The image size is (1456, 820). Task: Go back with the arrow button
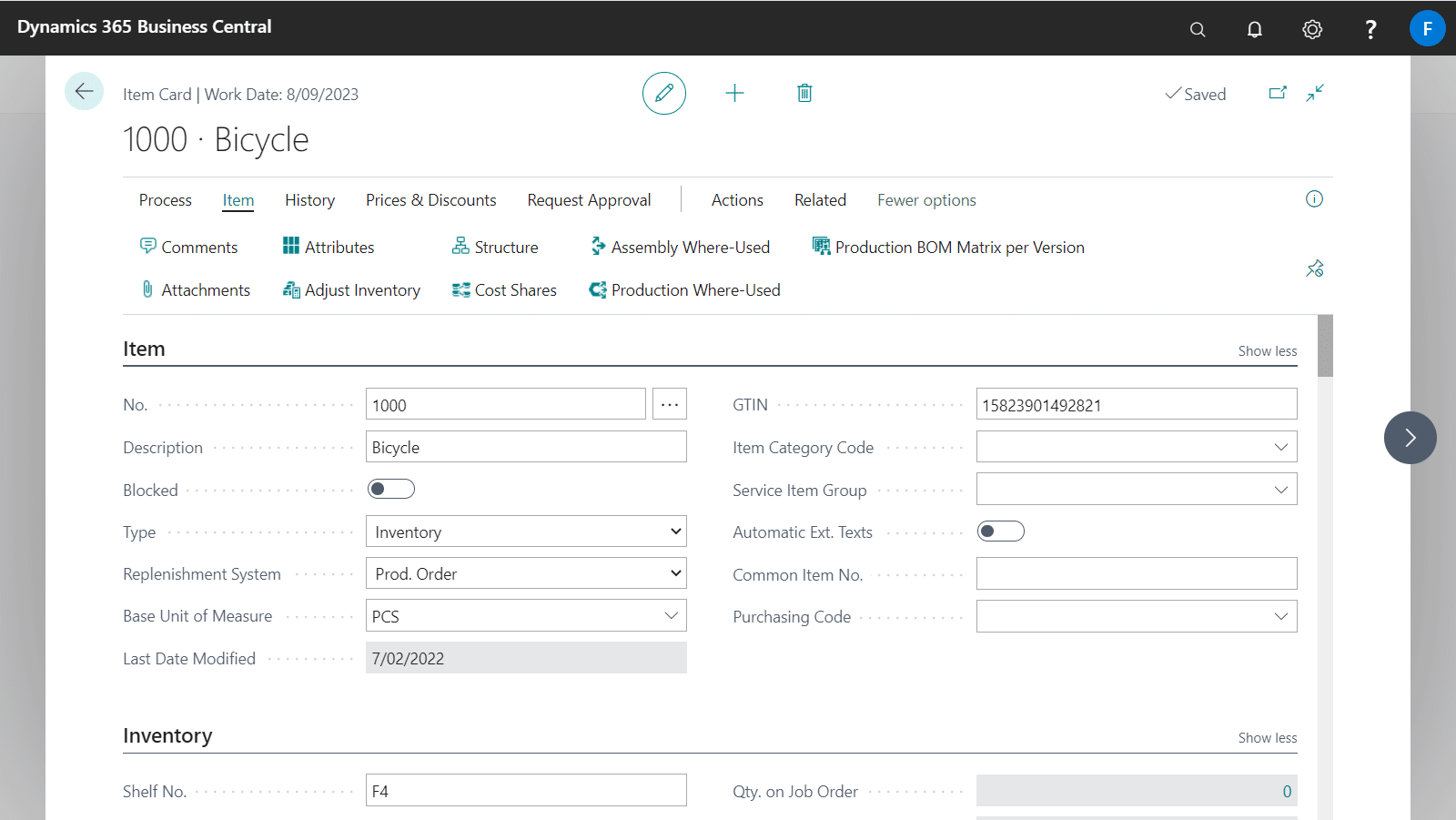coord(84,91)
